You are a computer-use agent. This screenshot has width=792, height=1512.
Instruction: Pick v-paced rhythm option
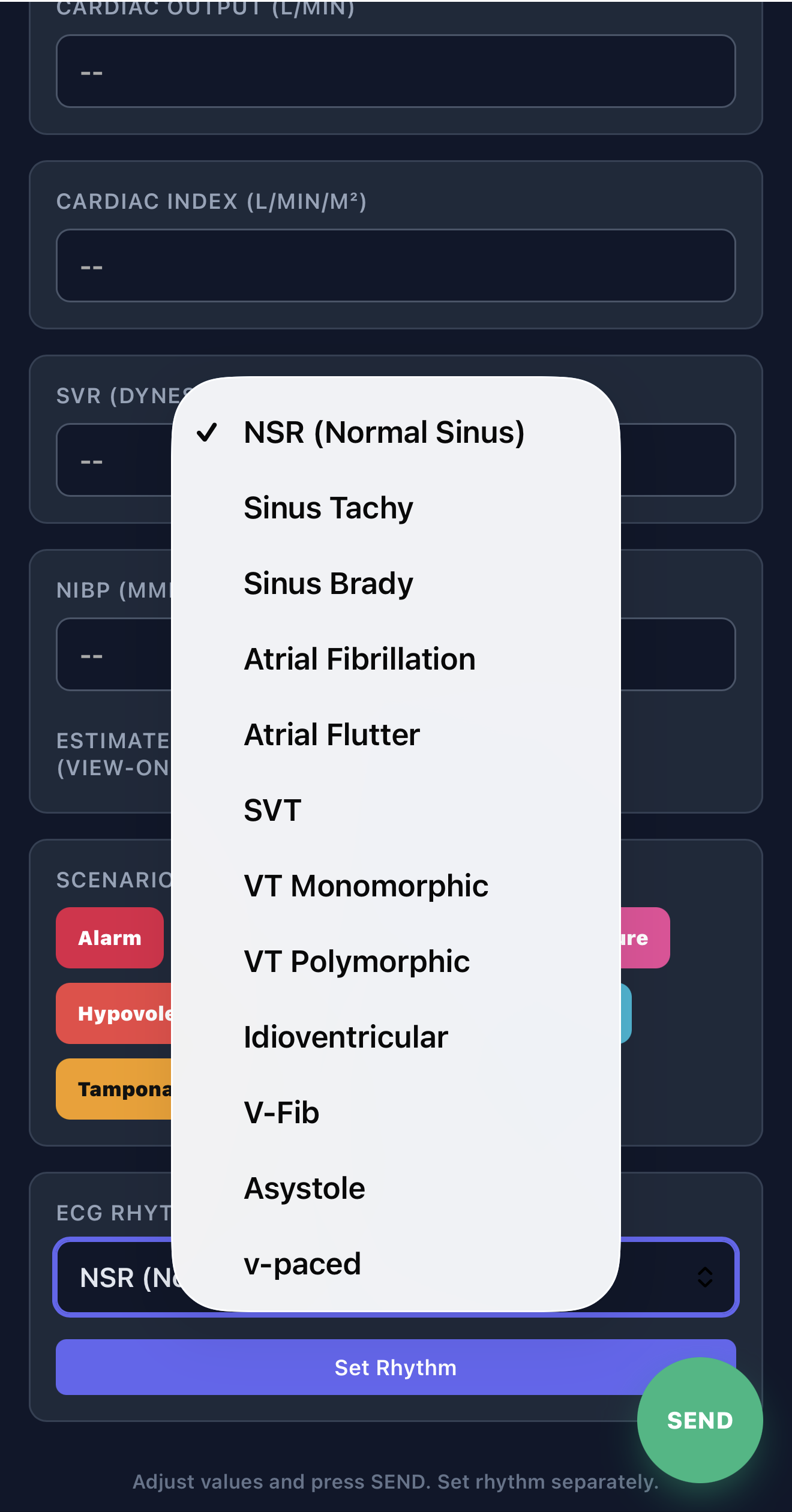click(302, 1264)
